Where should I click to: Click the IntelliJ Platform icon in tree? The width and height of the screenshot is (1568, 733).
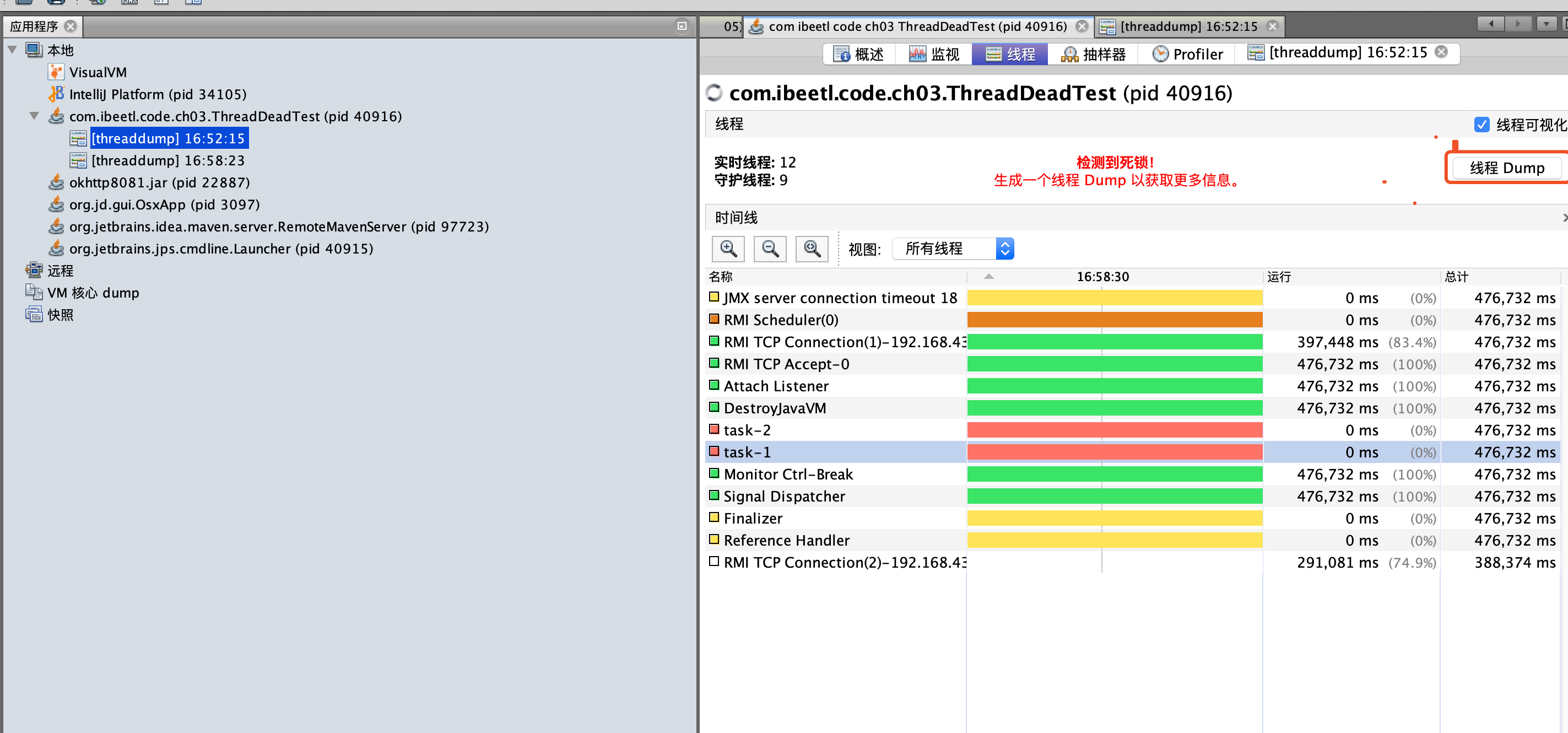(x=56, y=94)
